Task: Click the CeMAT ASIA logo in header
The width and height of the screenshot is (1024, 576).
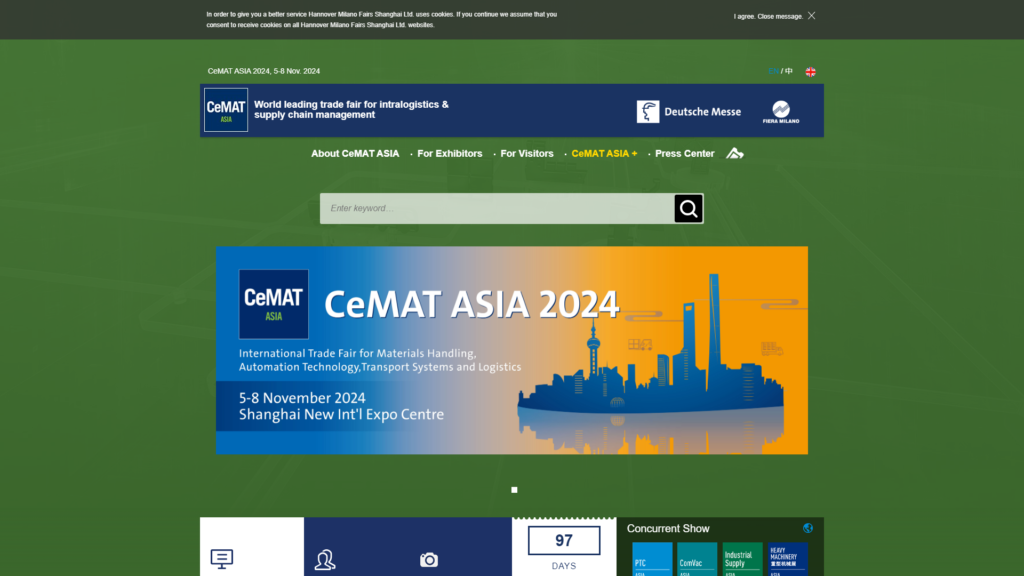Action: pos(226,110)
